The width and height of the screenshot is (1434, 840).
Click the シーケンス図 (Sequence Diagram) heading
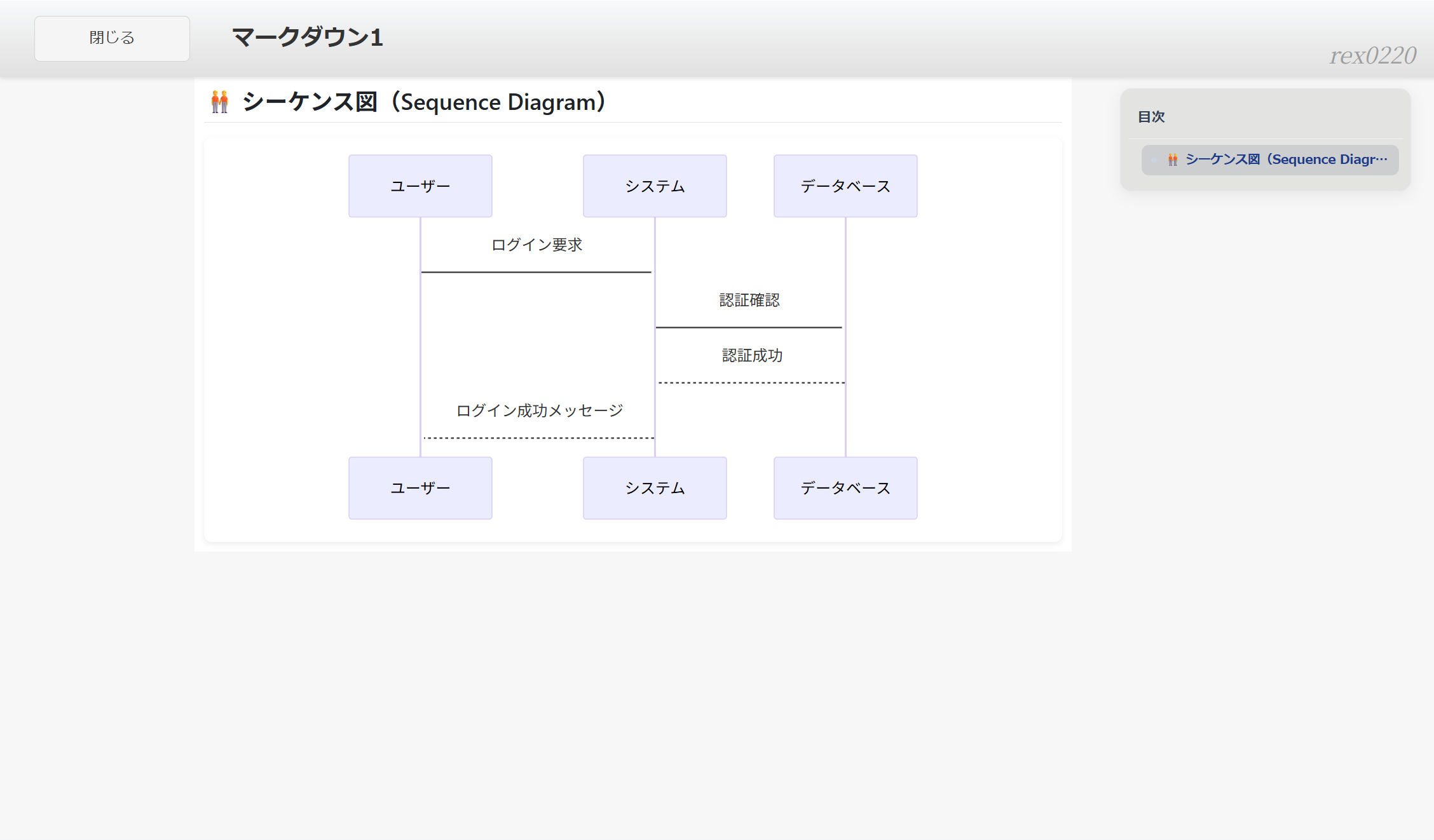pos(423,102)
